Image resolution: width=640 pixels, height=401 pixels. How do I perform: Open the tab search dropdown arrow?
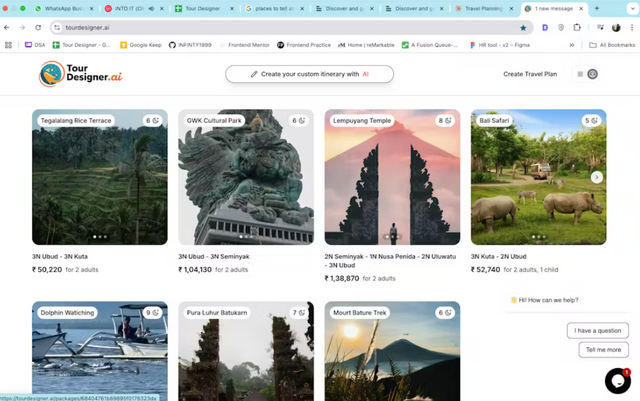click(633, 8)
